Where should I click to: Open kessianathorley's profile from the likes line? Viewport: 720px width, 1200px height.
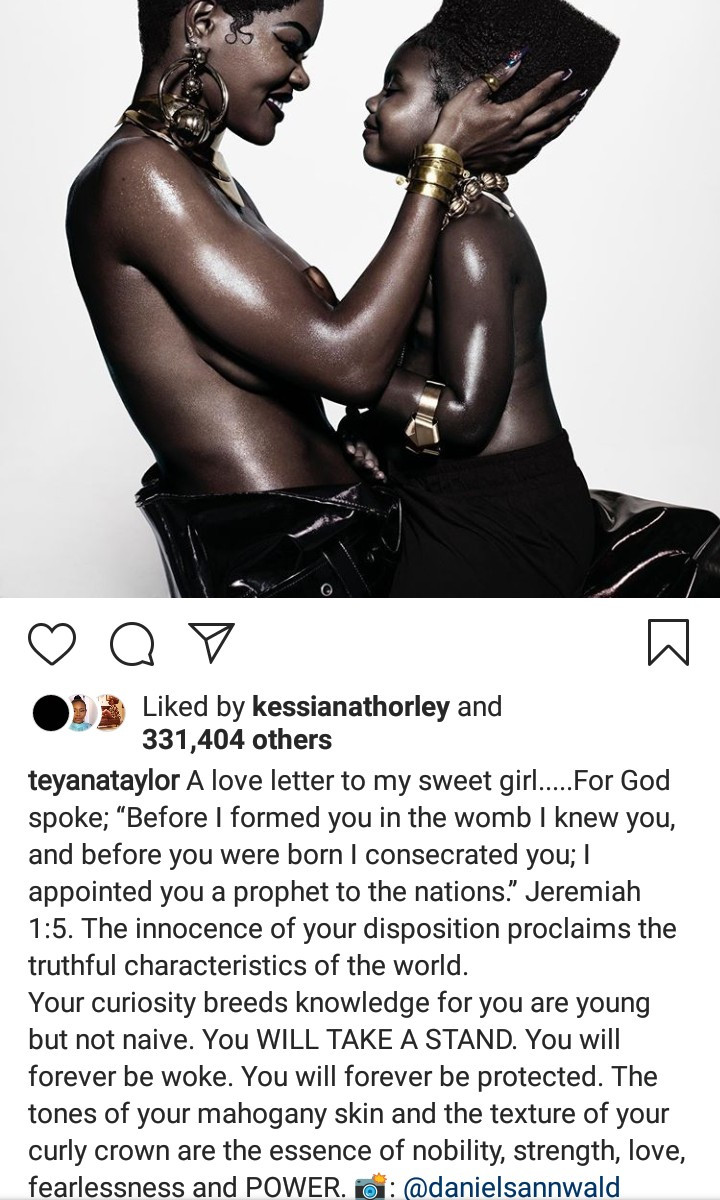click(352, 707)
